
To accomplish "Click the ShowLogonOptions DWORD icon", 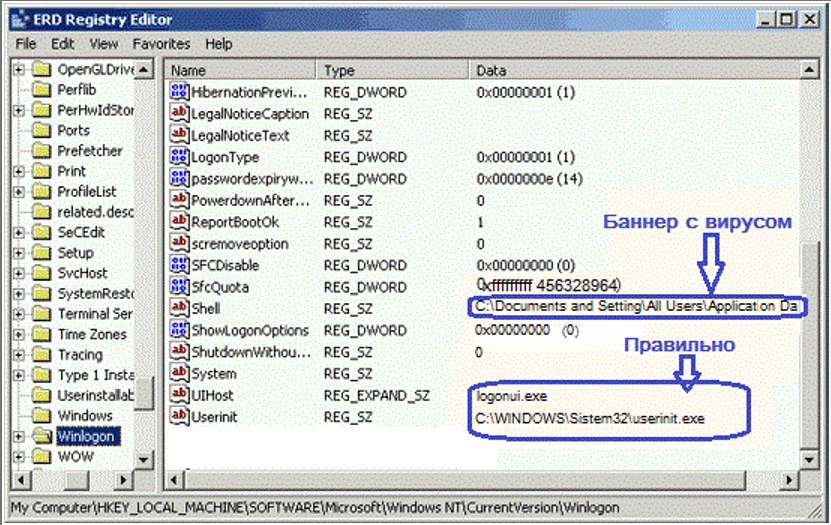I will 180,330.
